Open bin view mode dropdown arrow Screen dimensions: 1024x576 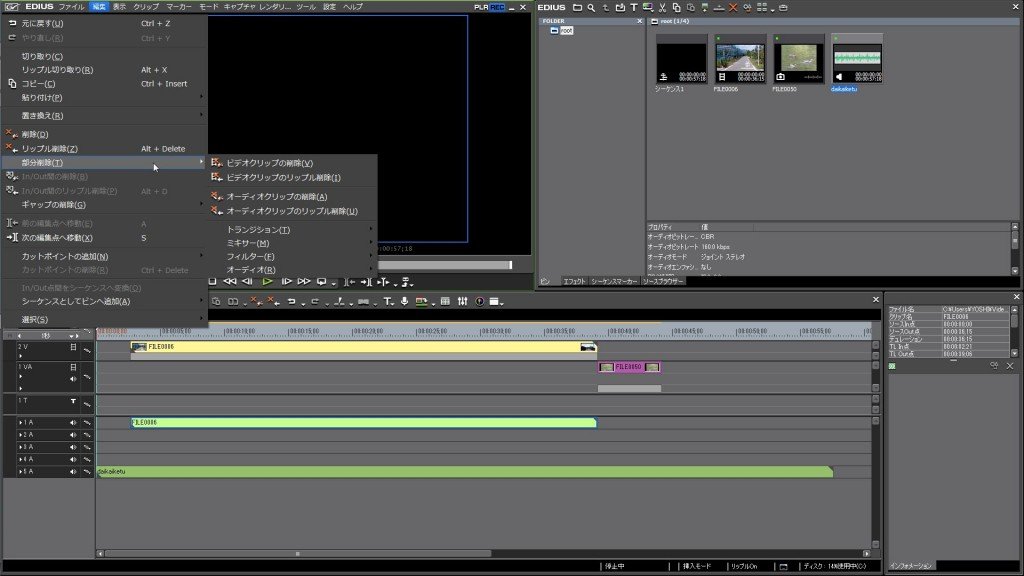(772, 10)
